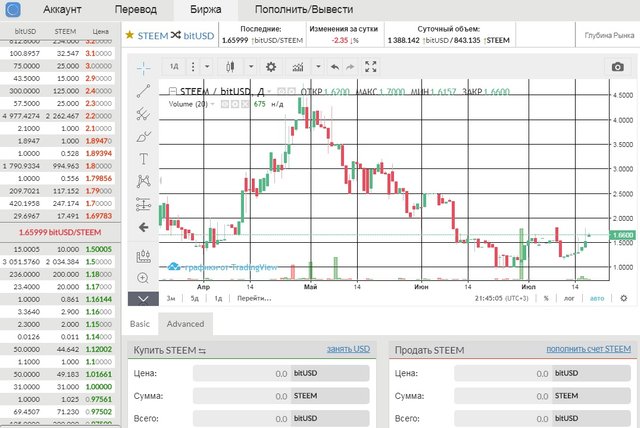This screenshot has height=428, width=640.
Task: Select the patterns drawing tool
Action: click(x=143, y=181)
